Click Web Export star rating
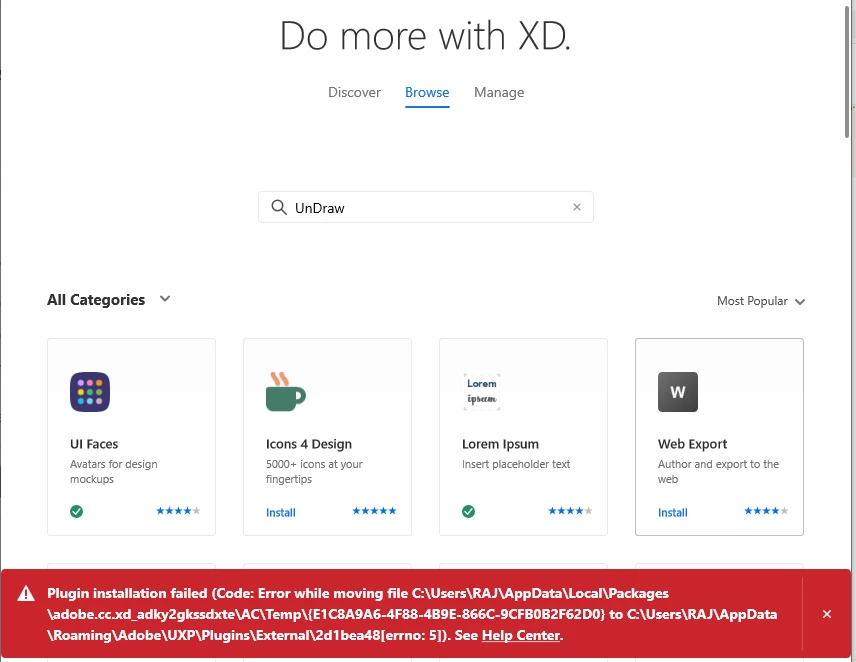 [766, 511]
